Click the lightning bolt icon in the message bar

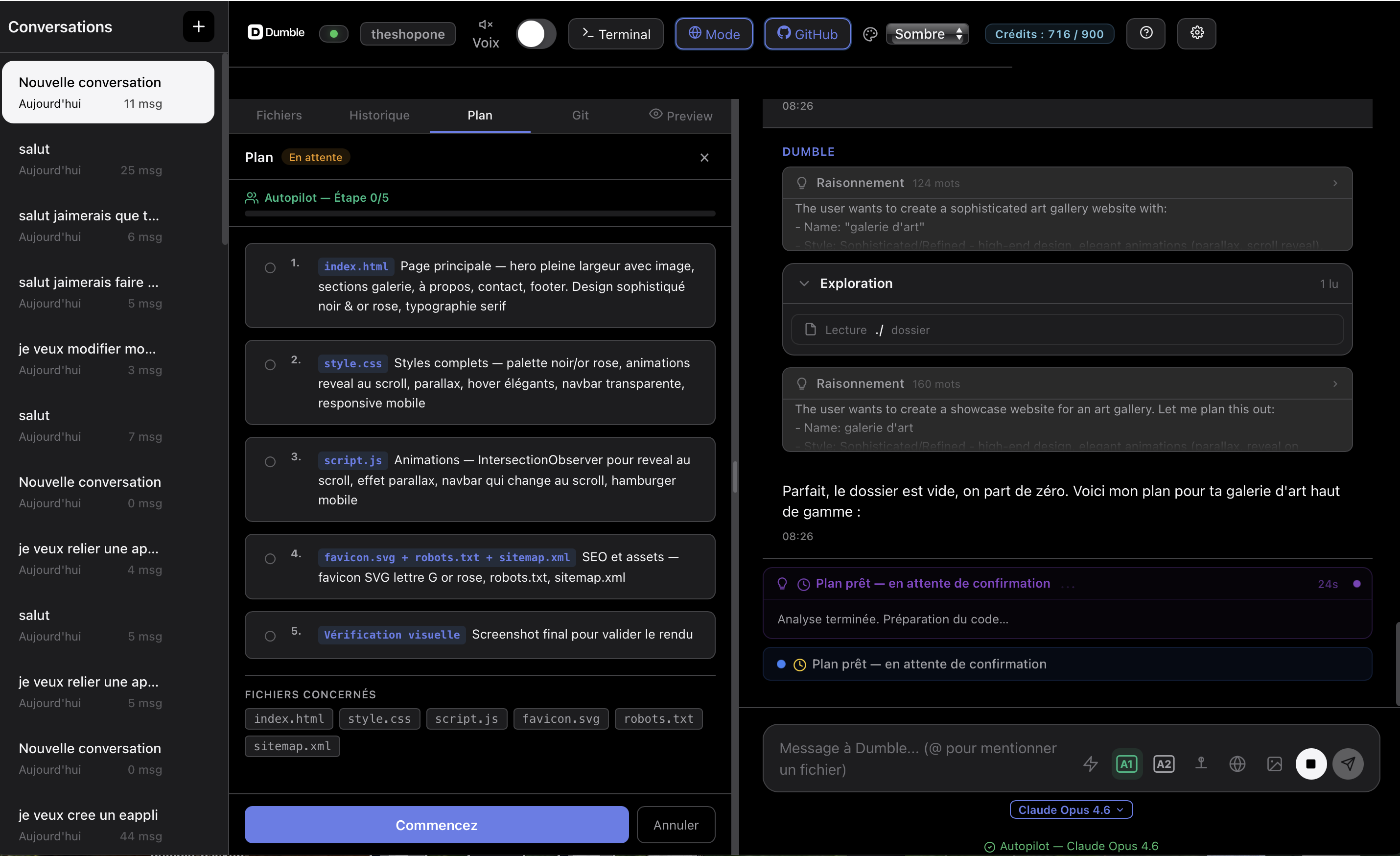click(1090, 763)
